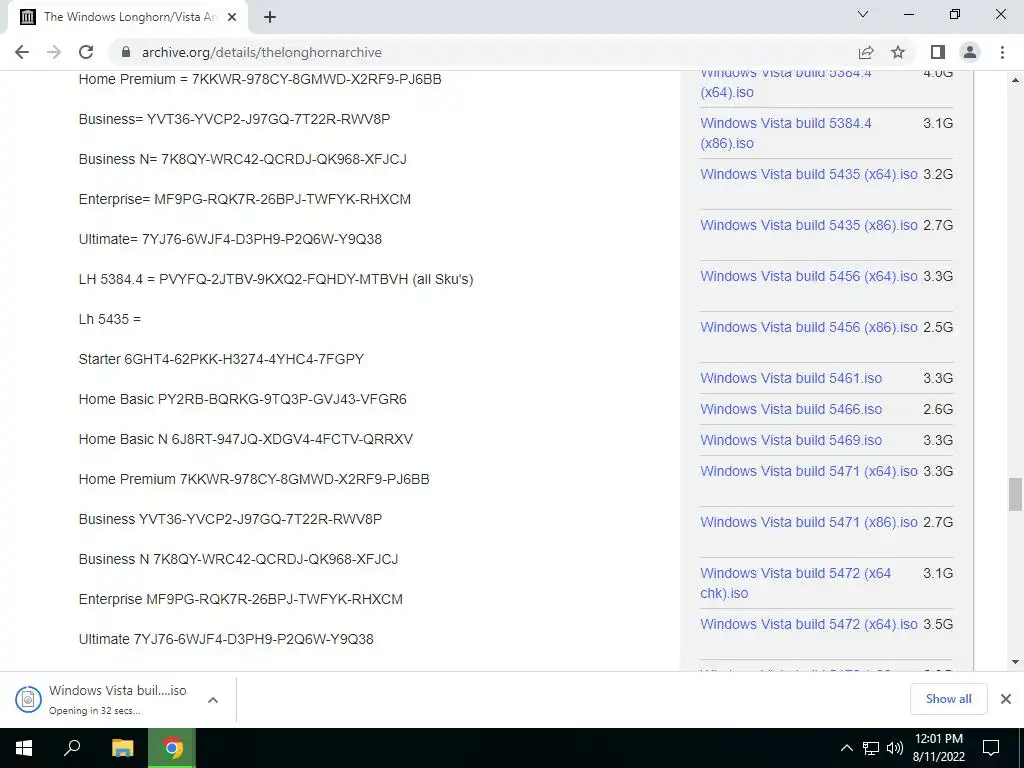Click the LH 5384.4 all Sku's key line
1024x768 pixels.
[276, 280]
